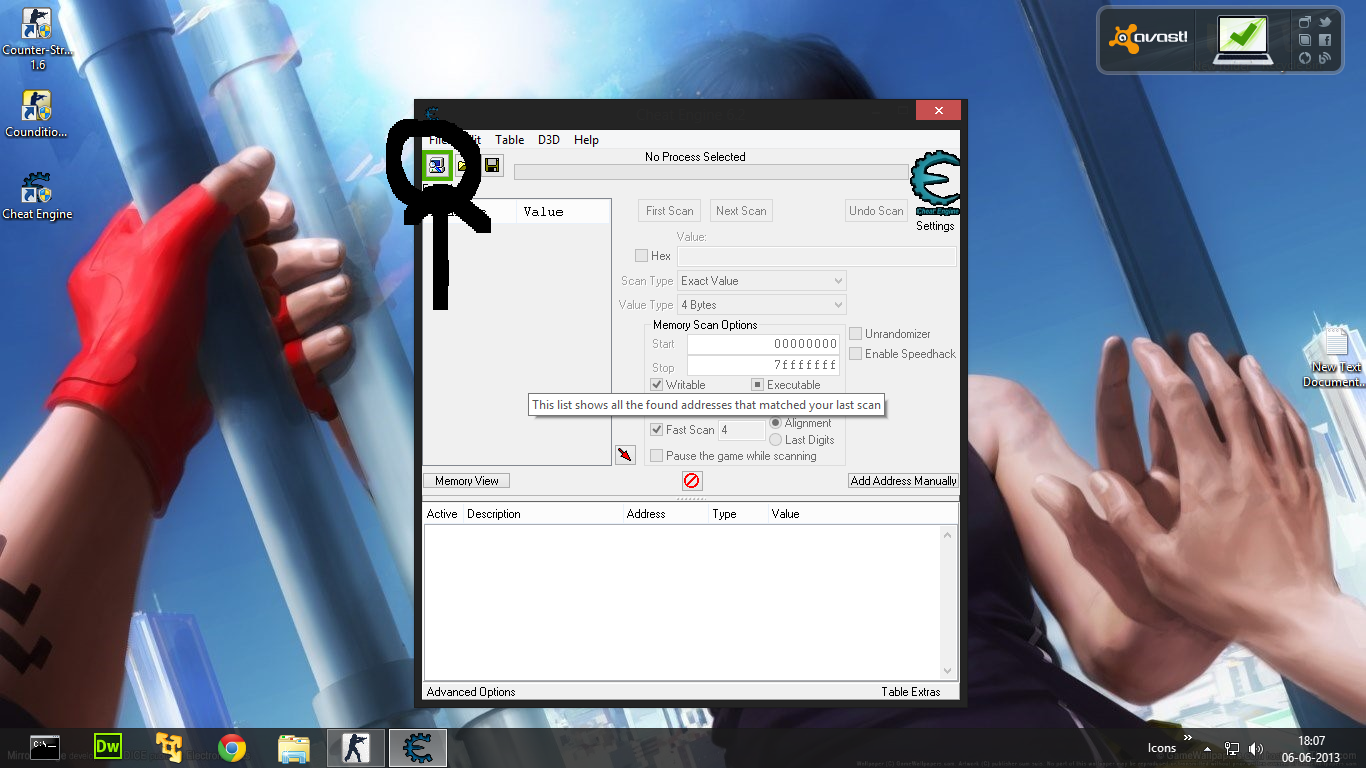Select the Alignment radio button
This screenshot has height=768, width=1366.
click(x=776, y=423)
